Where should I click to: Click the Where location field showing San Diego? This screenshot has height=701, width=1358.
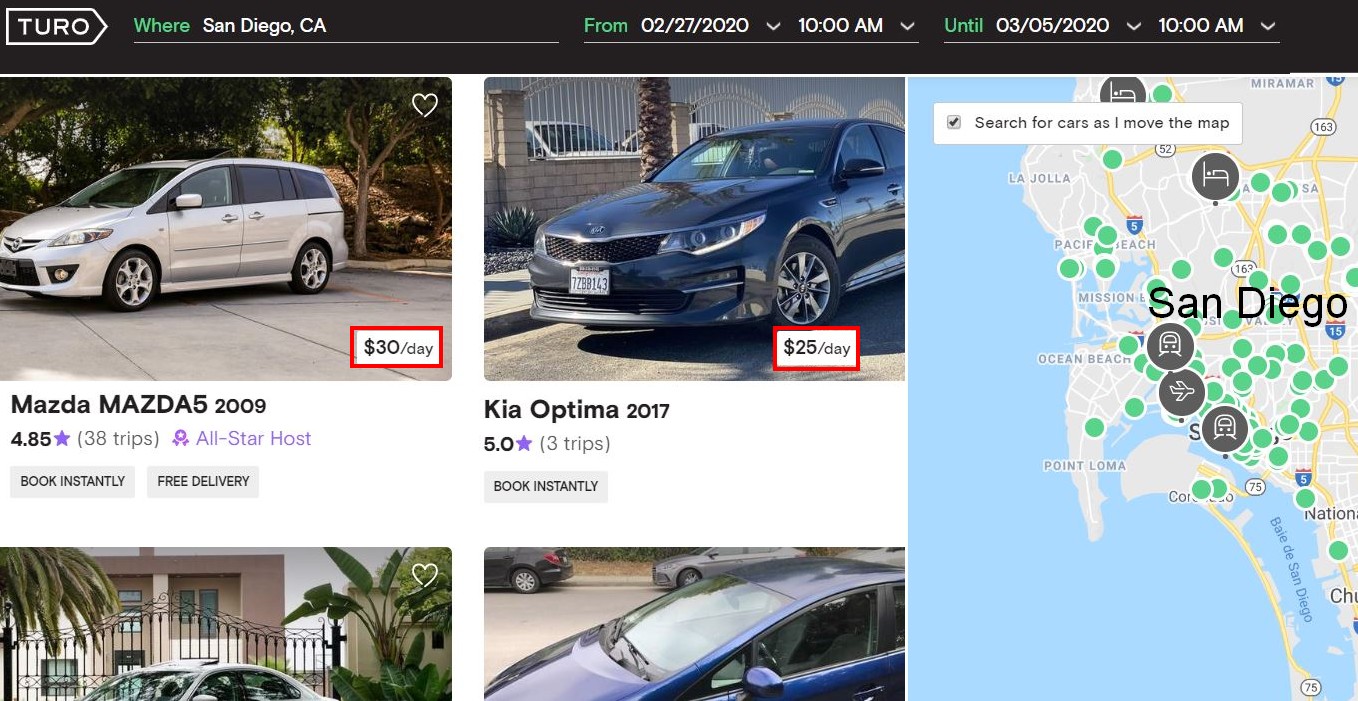tap(378, 26)
